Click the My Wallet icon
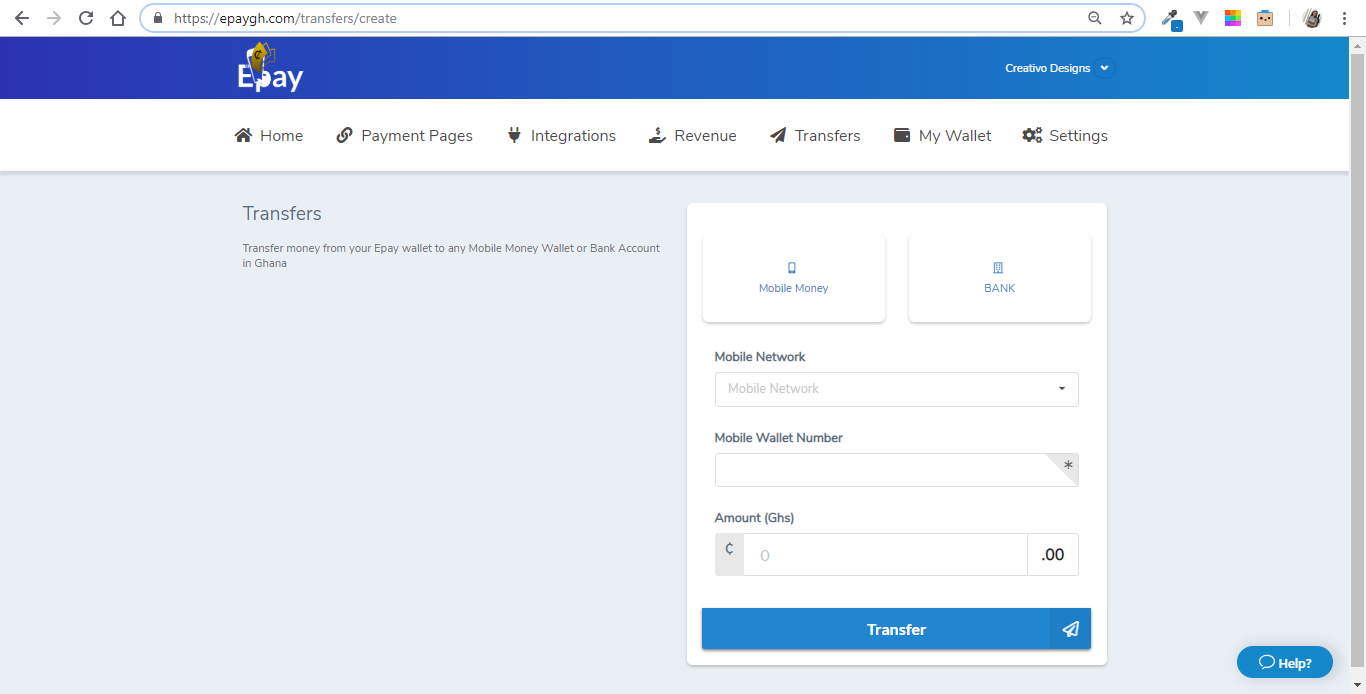Screen dimensions: 1366x694 point(902,135)
